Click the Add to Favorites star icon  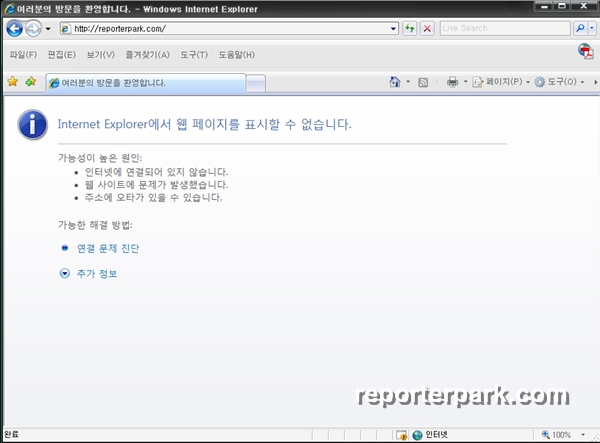31,81
